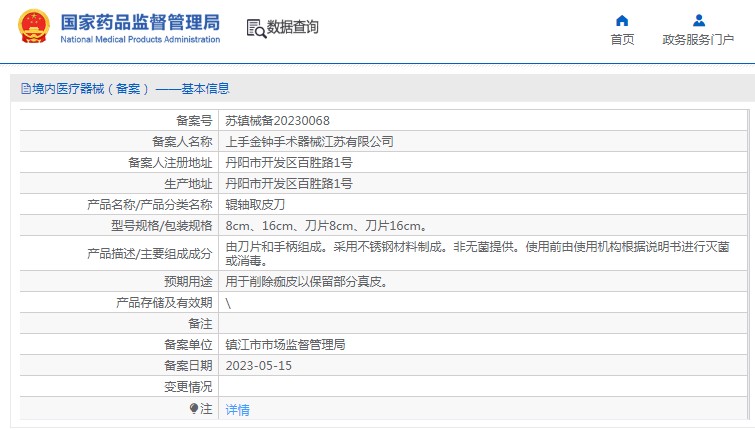Click the 备注 label
Image resolution: width=755 pixels, height=430 pixels.
click(200, 324)
